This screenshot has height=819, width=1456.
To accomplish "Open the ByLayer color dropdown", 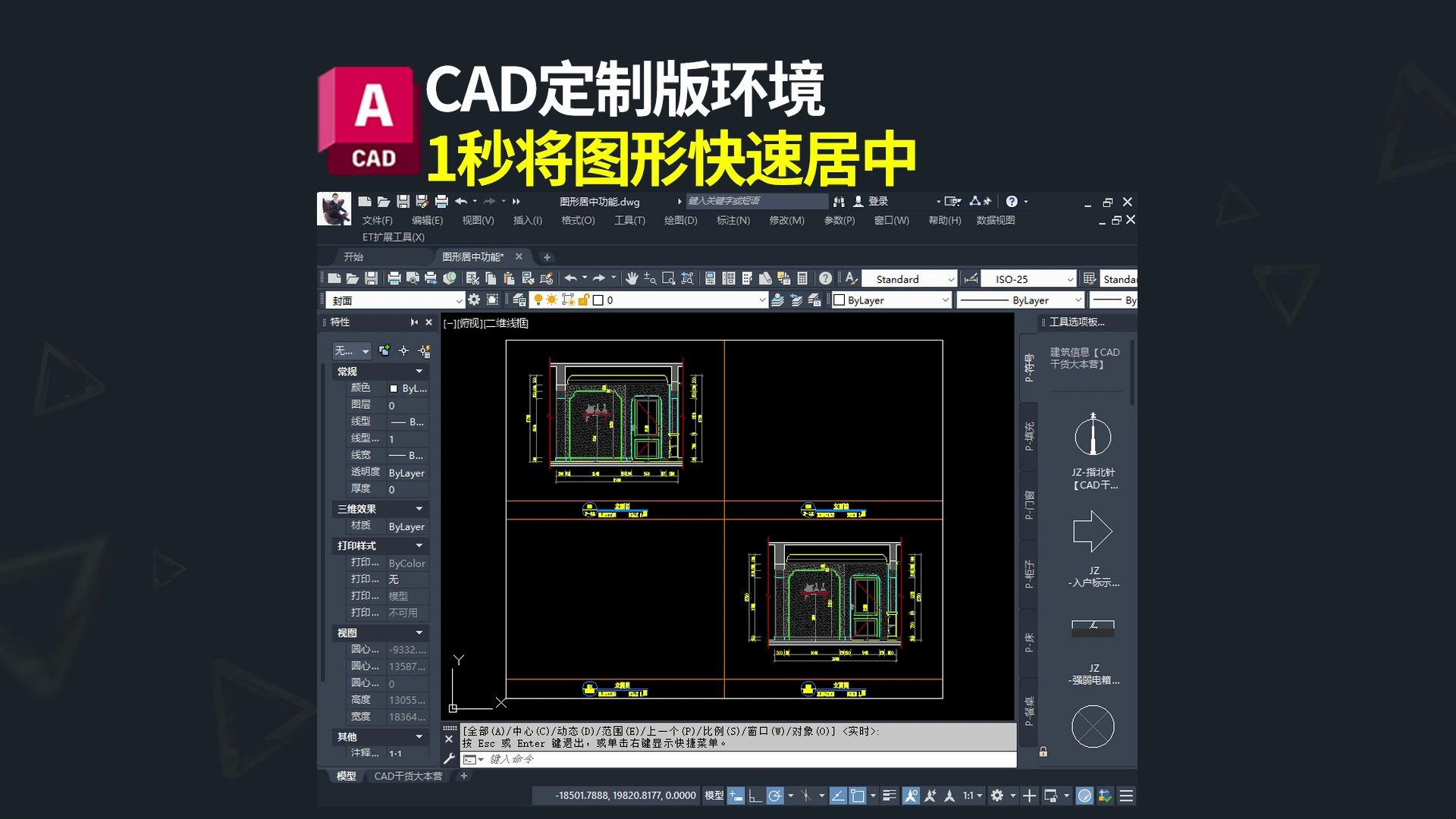I will [x=891, y=300].
